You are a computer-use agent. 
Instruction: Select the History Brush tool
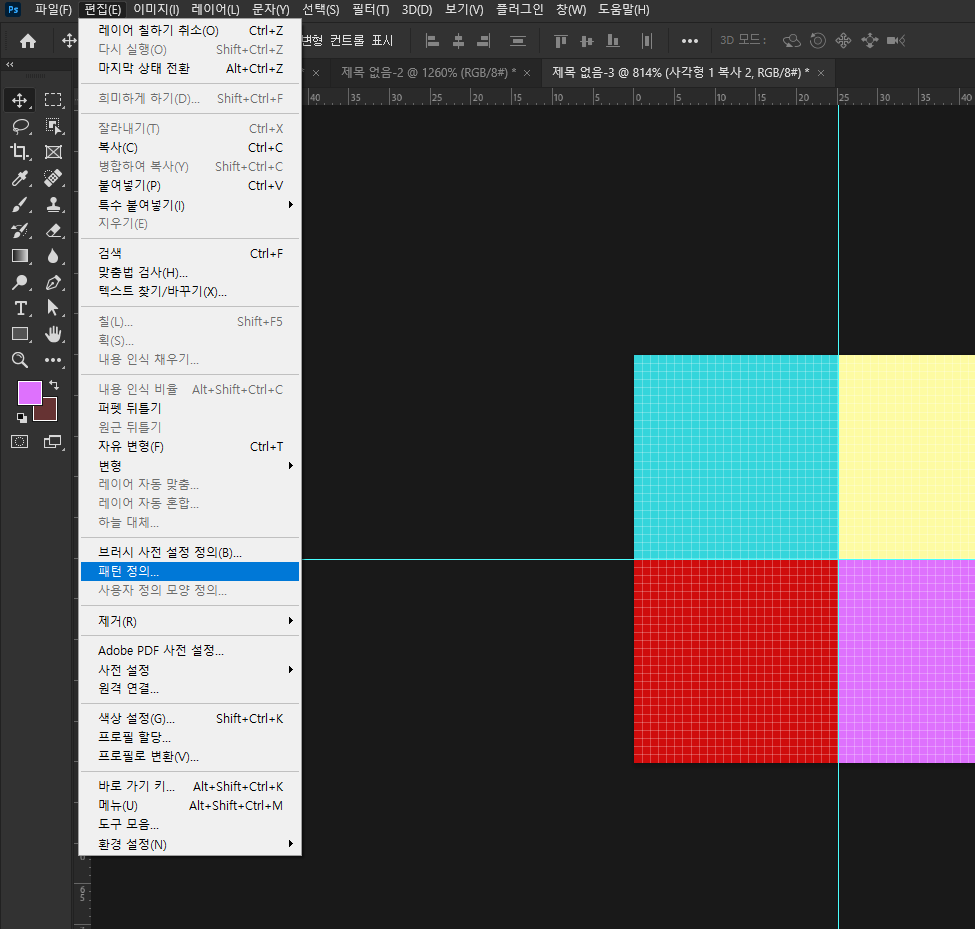(19, 231)
